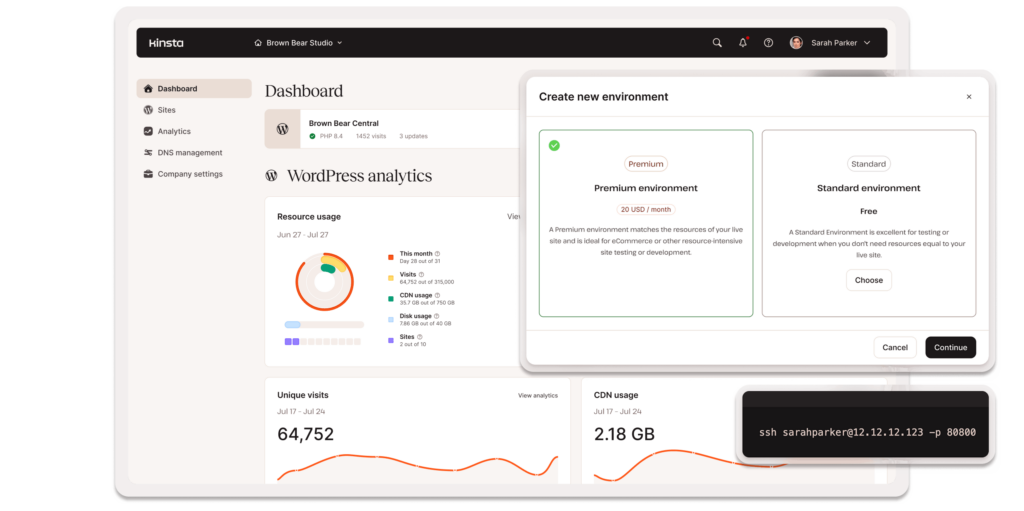
Task: Open Analytics in the sidebar
Action: click(173, 131)
